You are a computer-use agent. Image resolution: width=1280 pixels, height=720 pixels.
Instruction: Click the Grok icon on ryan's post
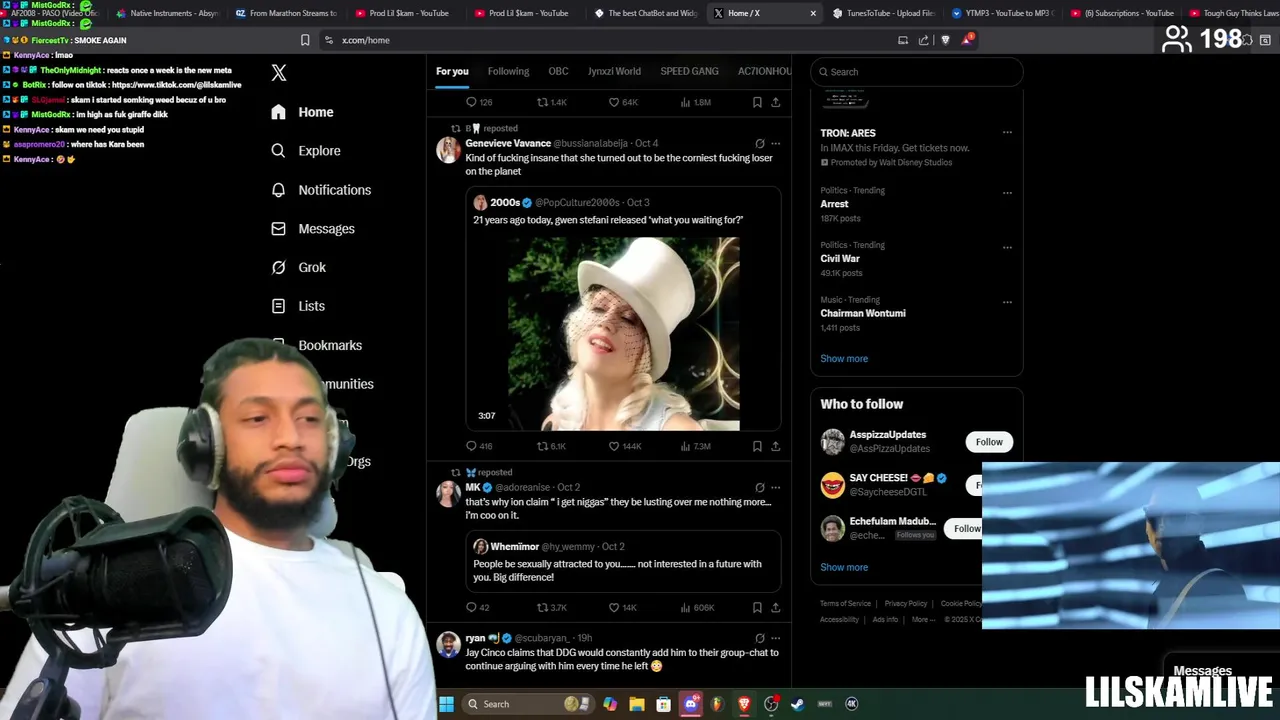[760, 638]
